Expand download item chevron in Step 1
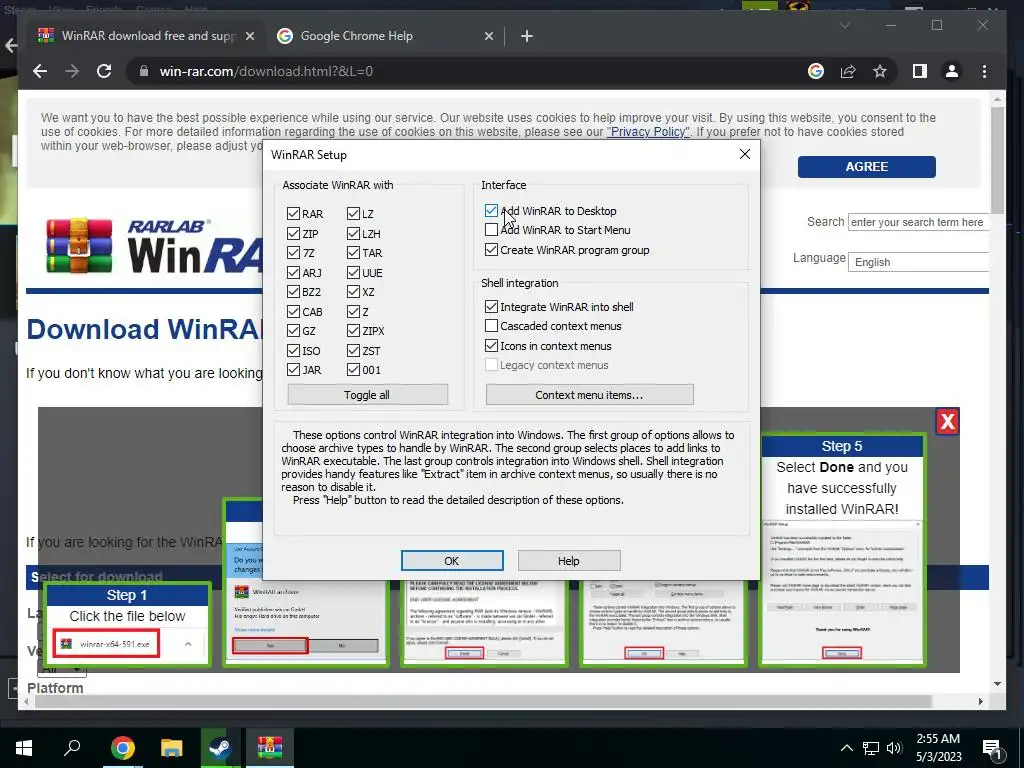 (x=188, y=644)
